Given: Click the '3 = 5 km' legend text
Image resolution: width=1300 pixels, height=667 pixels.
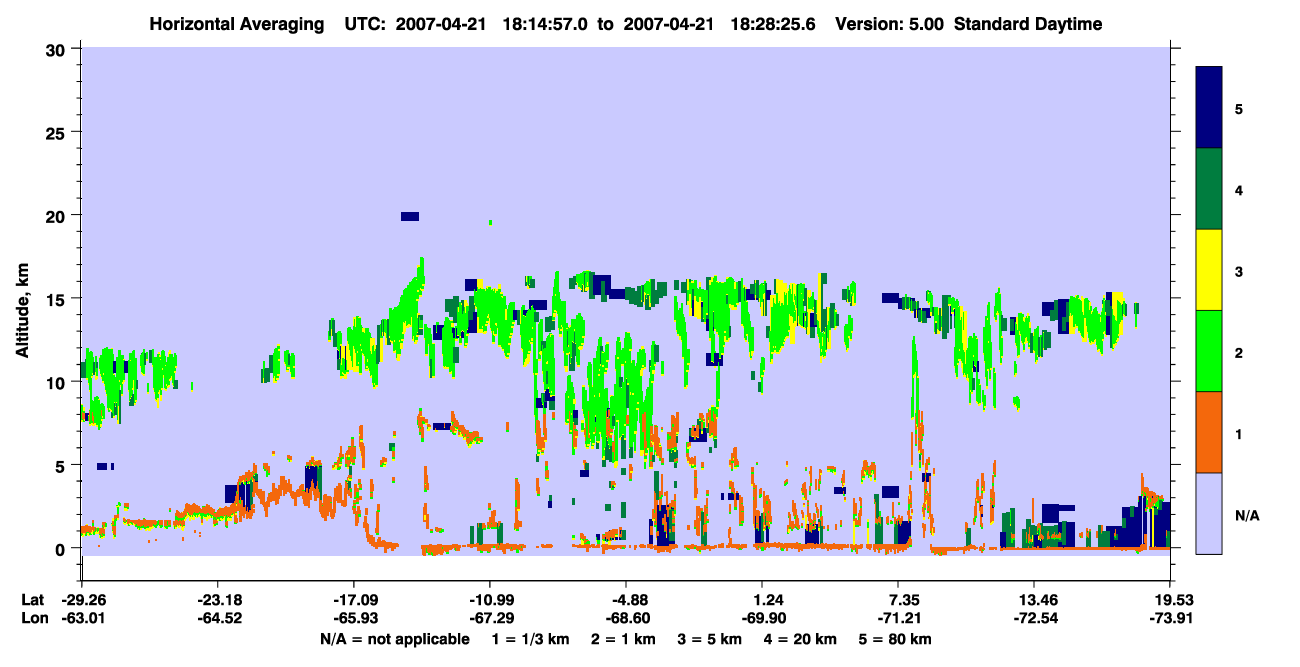Looking at the screenshot, I should point(712,639).
